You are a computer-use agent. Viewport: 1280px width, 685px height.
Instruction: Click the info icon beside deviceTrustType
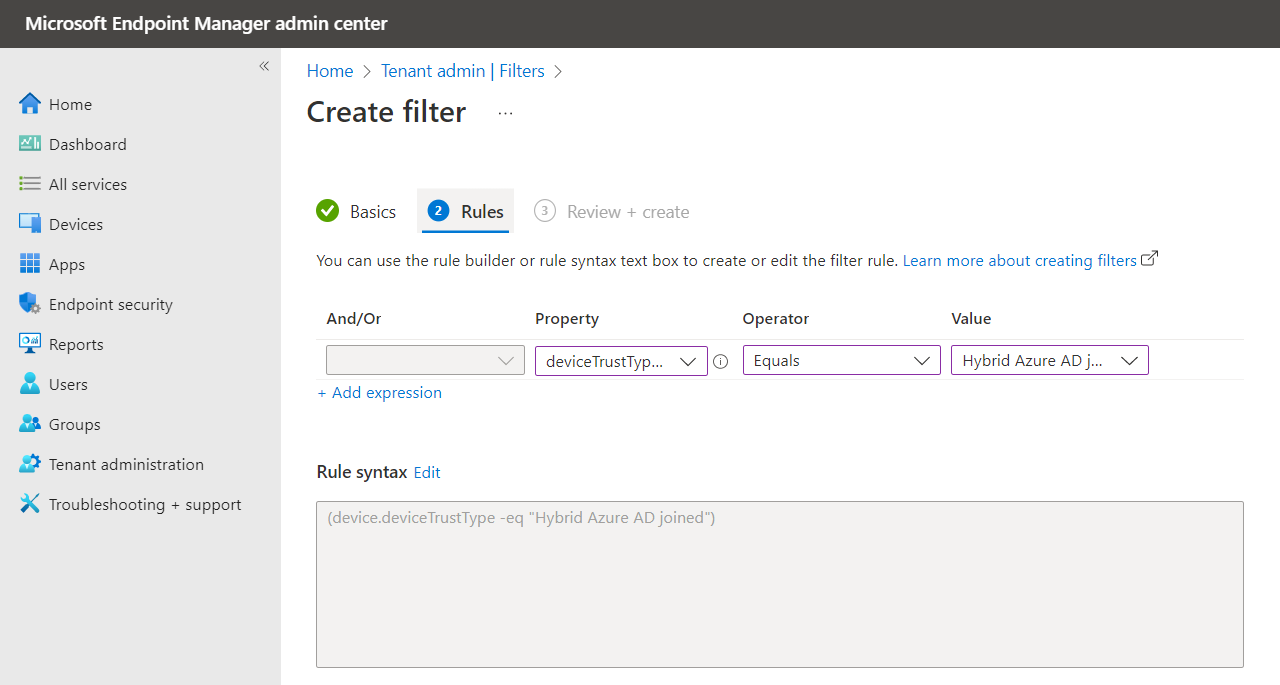721,361
